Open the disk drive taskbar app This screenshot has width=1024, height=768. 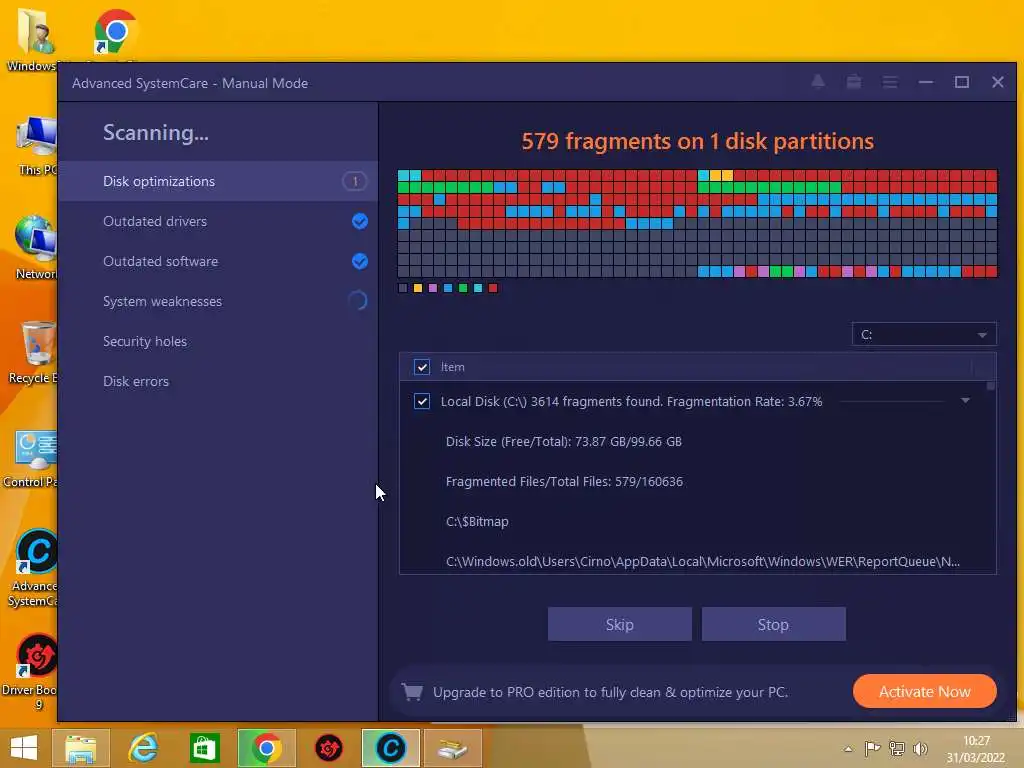[453, 748]
